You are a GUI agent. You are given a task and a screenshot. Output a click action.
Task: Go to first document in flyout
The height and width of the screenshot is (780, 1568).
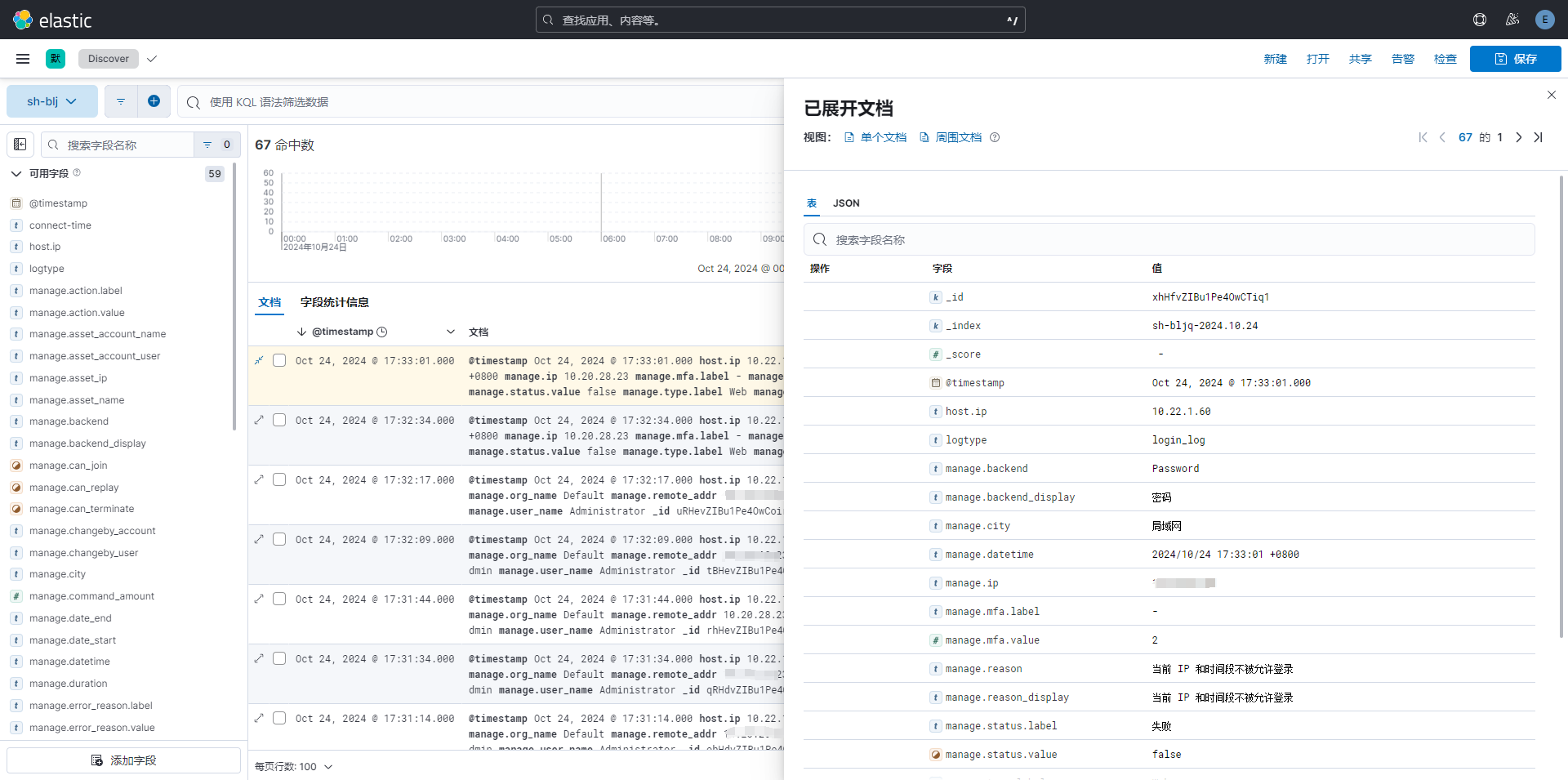(1423, 137)
